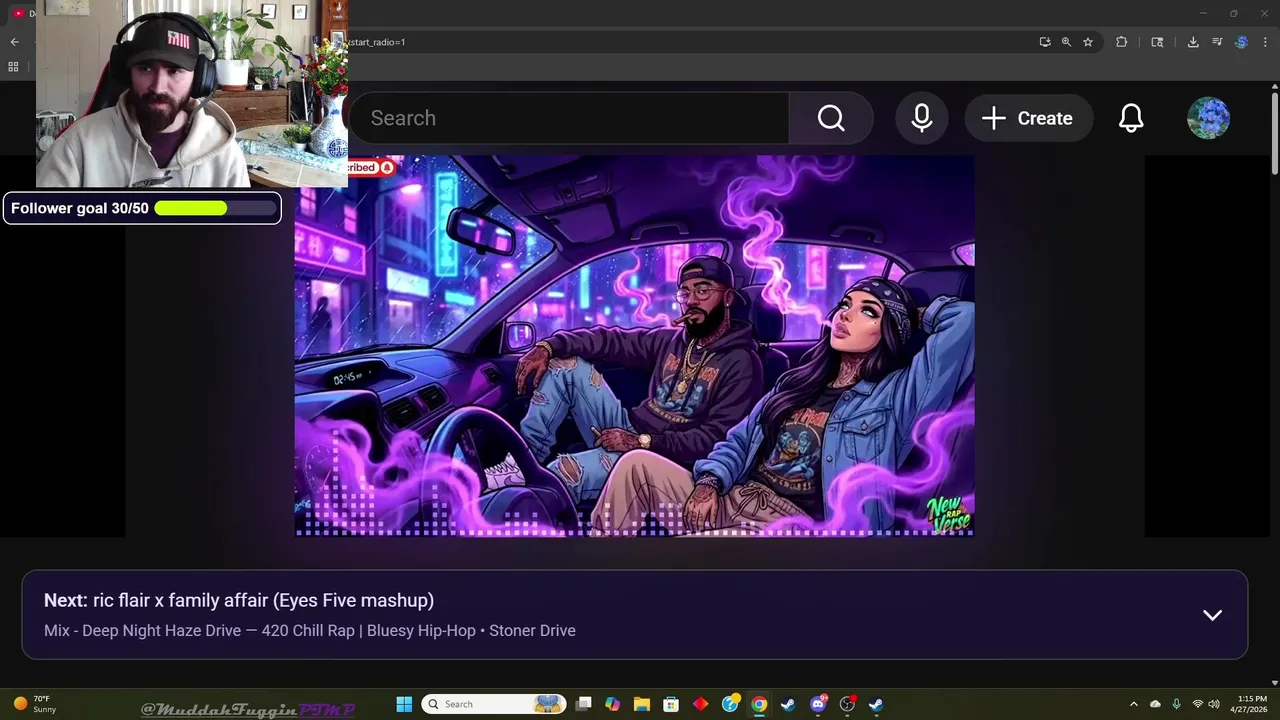The image size is (1280, 720).
Task: Open YouTube notifications bell
Action: point(1131,118)
